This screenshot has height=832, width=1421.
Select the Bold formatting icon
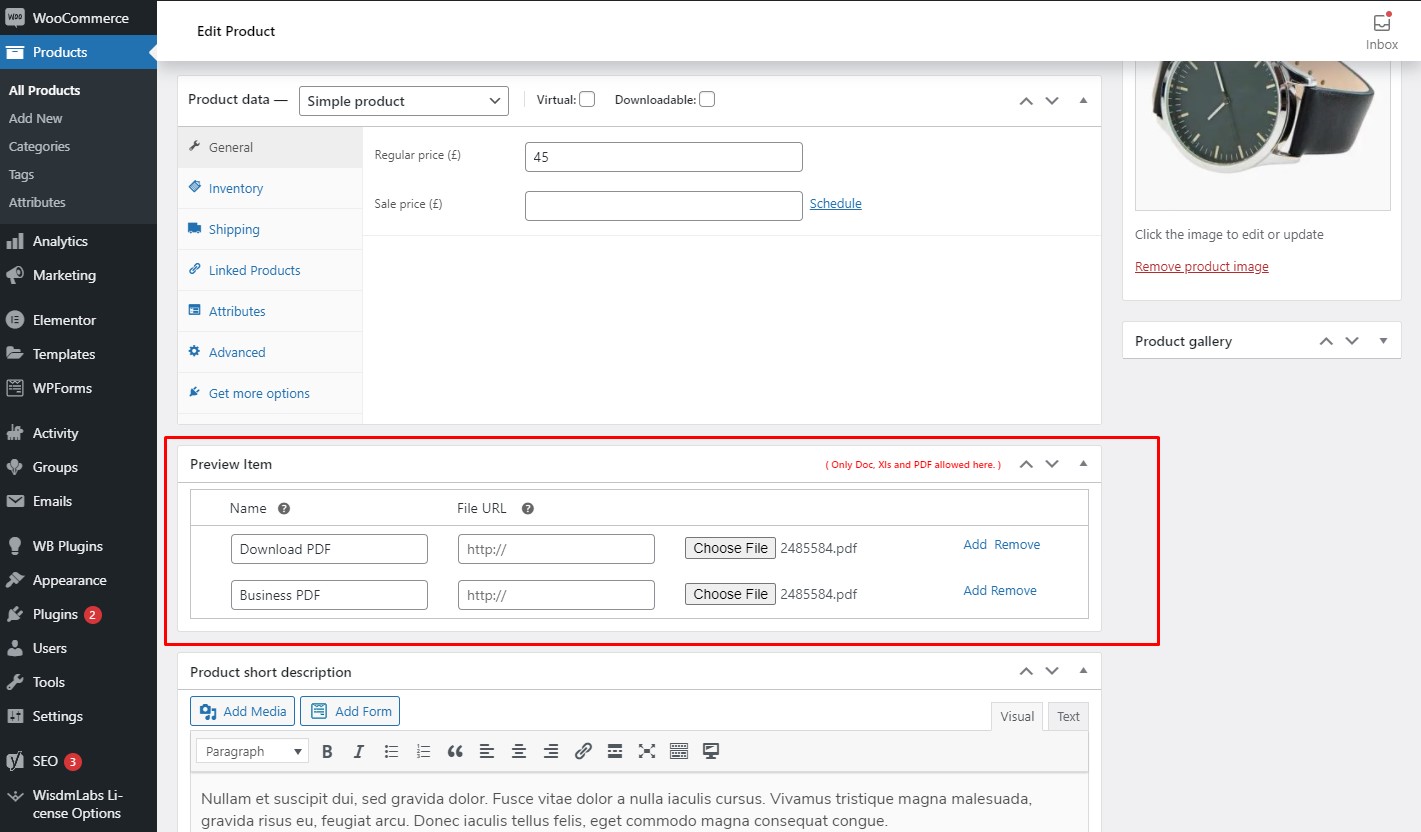pos(327,751)
